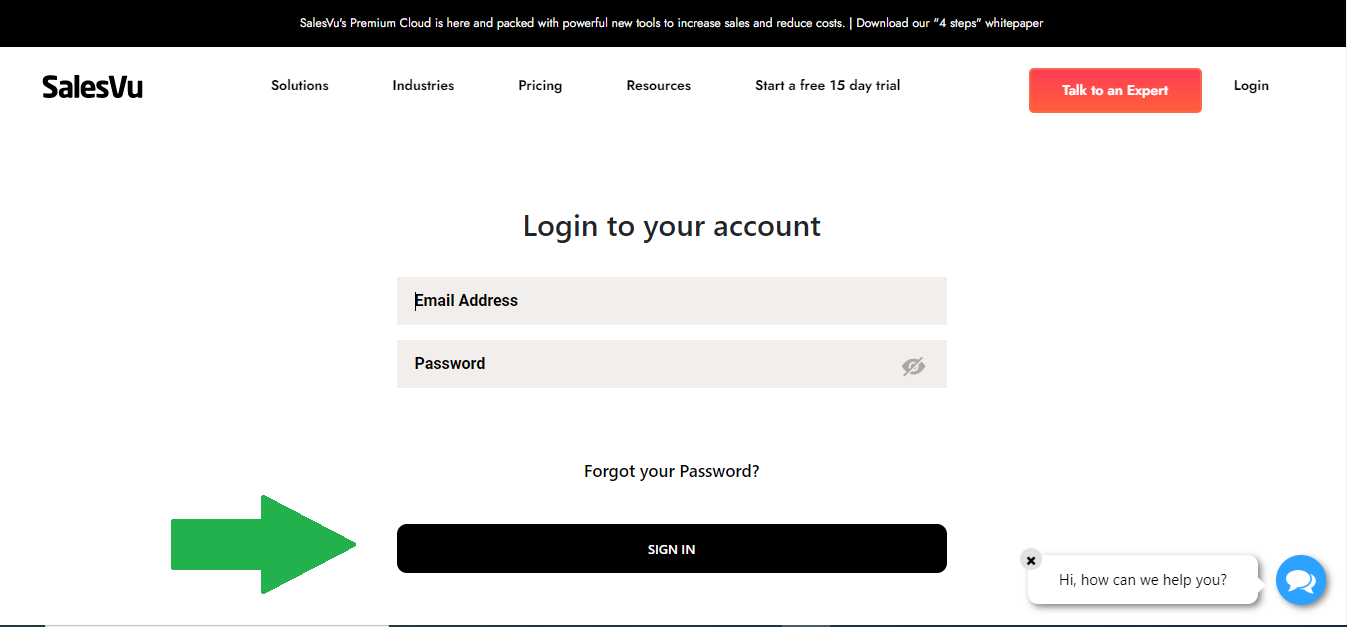This screenshot has height=627, width=1347.
Task: Download the "4 steps" whitepaper
Action: click(x=950, y=23)
